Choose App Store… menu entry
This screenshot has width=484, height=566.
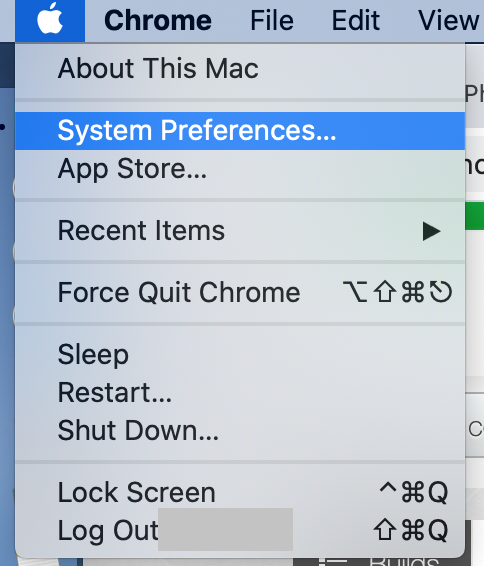tap(240, 169)
